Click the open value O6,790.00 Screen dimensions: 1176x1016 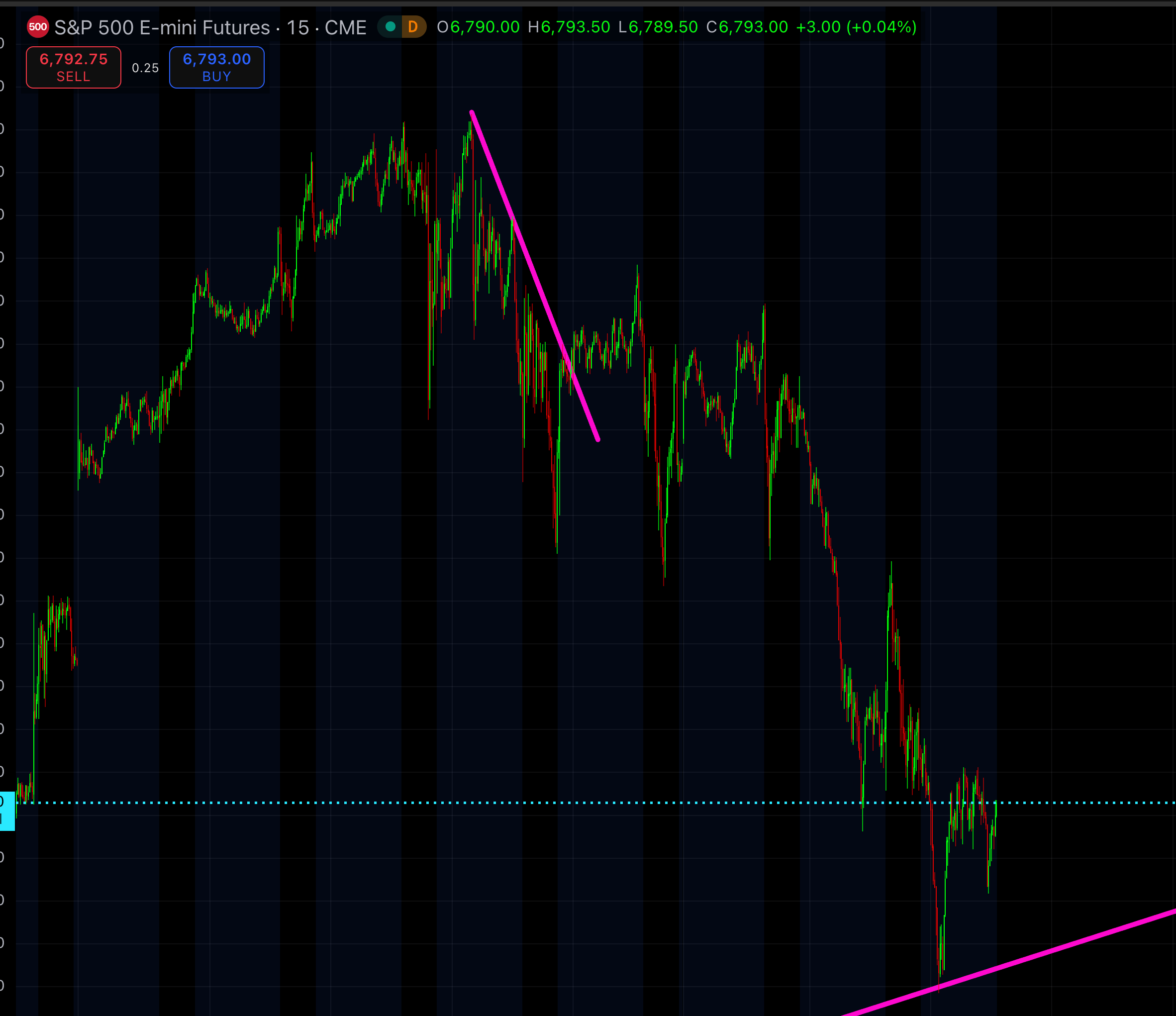(478, 27)
